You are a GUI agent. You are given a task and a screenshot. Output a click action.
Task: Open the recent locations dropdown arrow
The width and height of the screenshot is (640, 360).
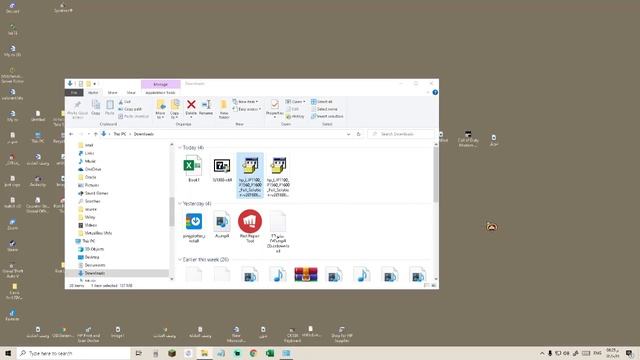[89, 134]
